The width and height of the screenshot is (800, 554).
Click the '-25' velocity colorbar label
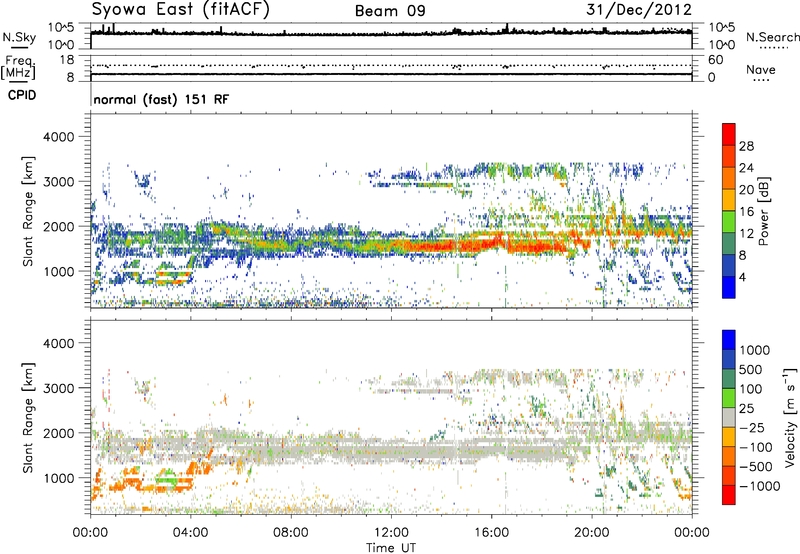[752, 428]
